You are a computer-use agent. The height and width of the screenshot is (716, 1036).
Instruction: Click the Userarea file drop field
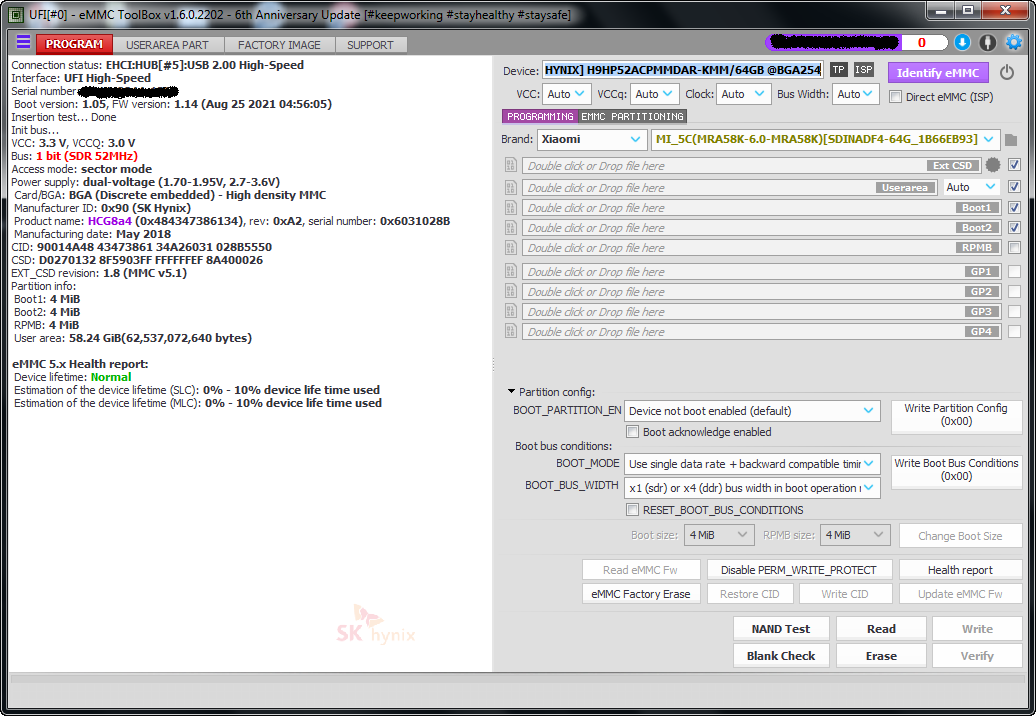(729, 188)
